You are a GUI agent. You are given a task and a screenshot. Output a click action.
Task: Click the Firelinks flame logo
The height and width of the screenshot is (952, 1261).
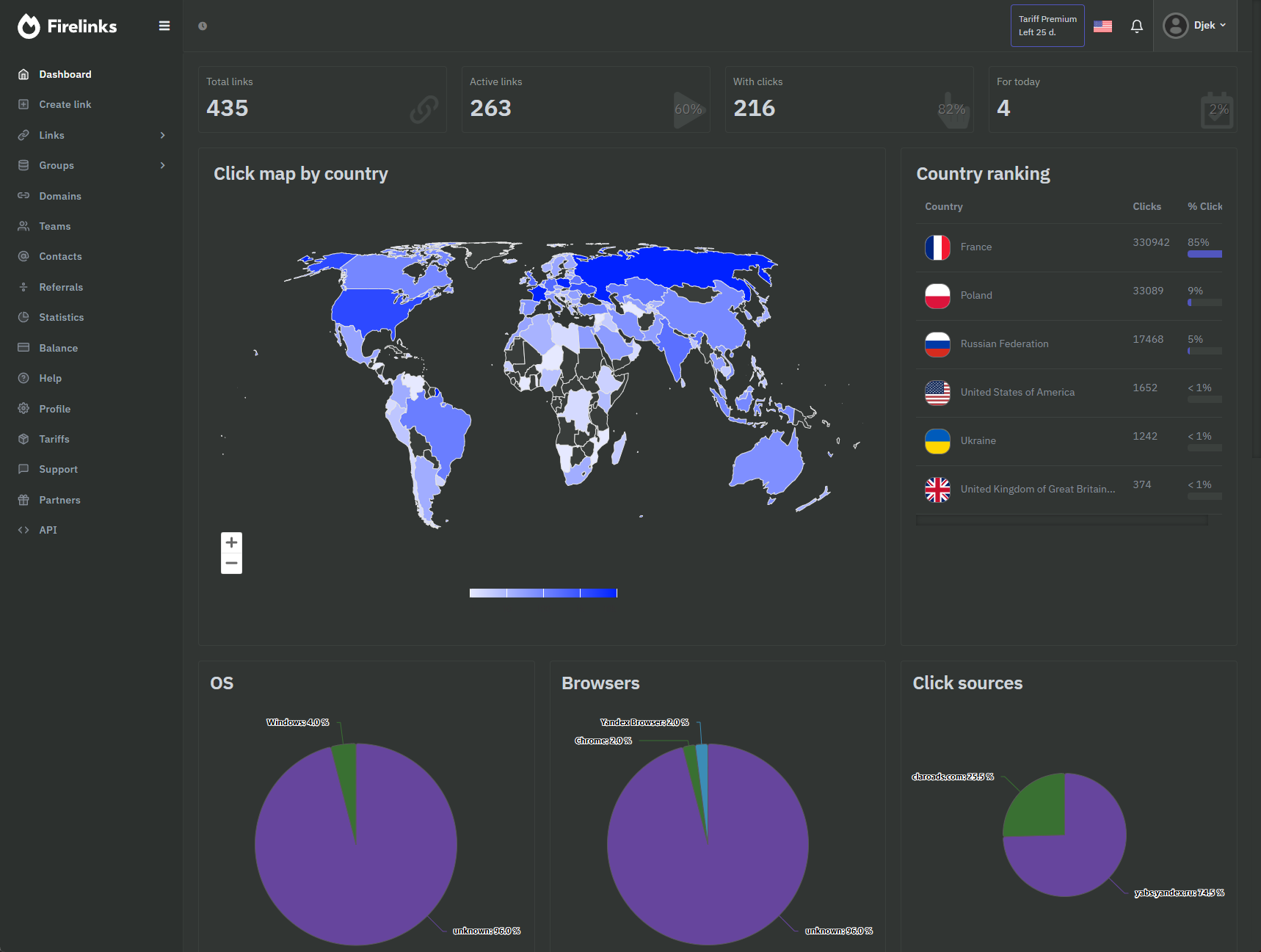pyautogui.click(x=28, y=26)
